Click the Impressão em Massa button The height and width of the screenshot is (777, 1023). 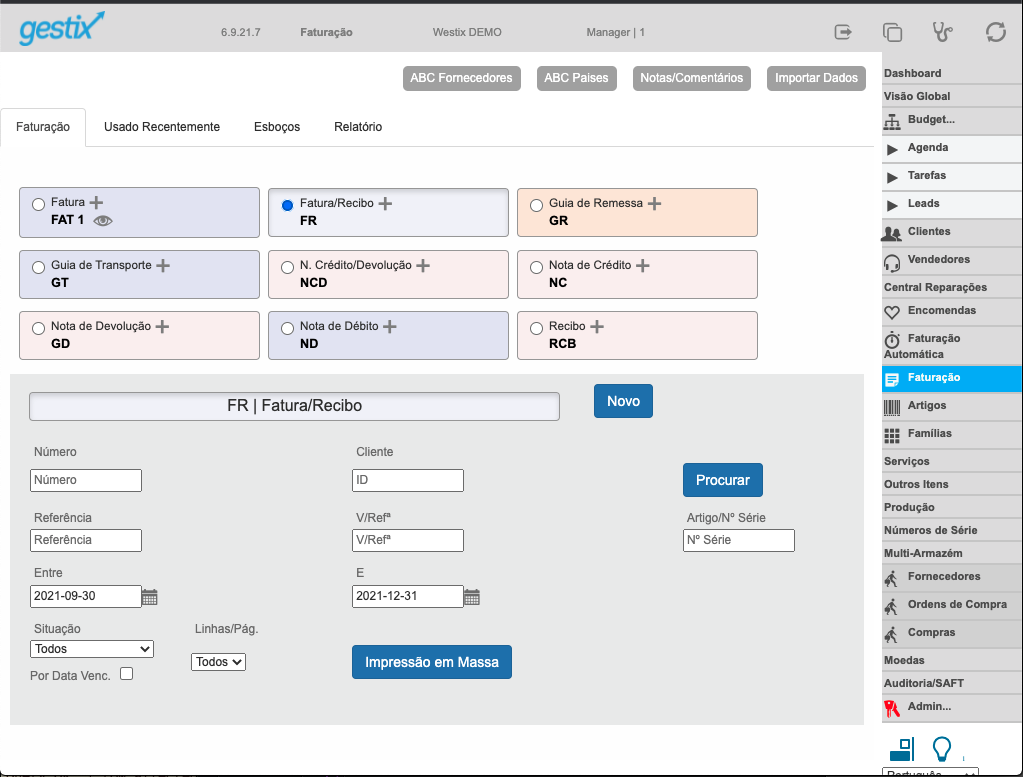tap(432, 662)
